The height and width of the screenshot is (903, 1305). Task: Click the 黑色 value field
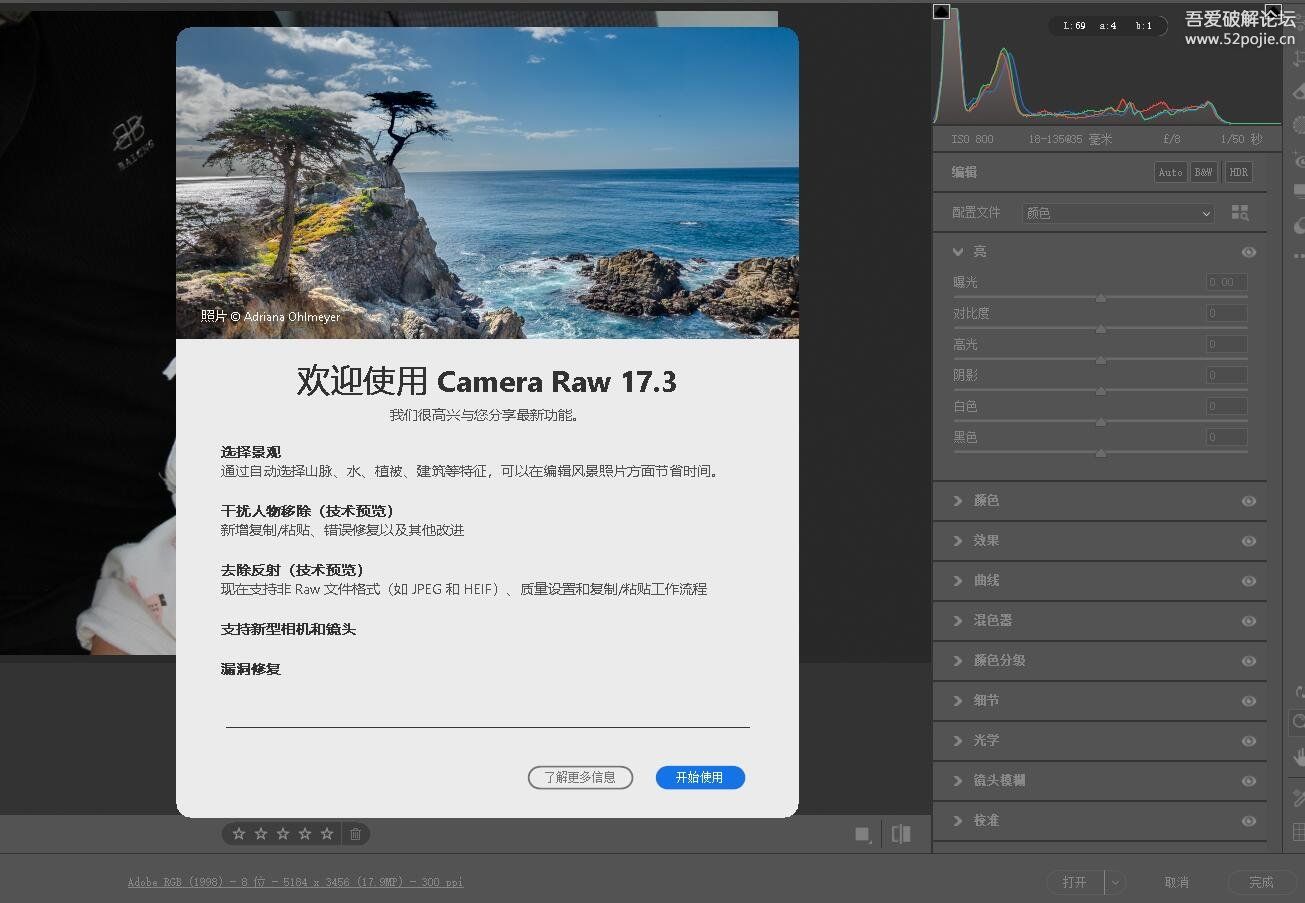coord(1226,437)
